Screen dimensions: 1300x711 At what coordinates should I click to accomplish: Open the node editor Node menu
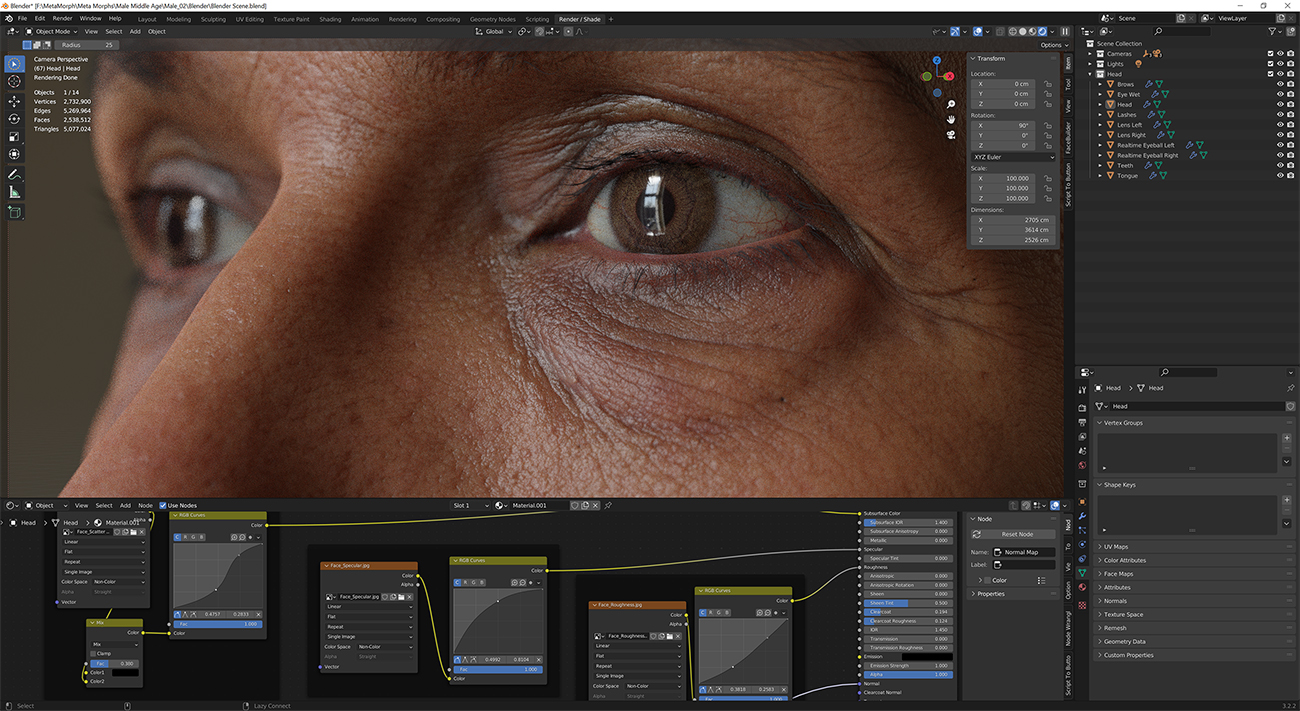click(146, 505)
